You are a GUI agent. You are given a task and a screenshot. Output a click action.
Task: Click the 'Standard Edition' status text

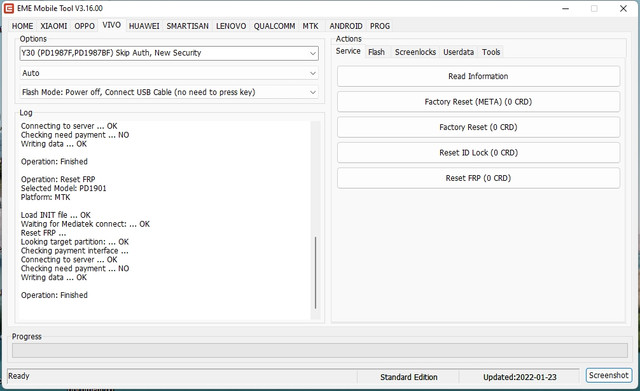coord(409,377)
